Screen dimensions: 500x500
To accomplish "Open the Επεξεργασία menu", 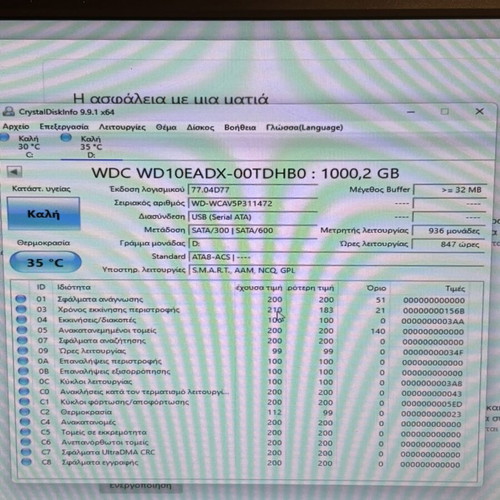I will pos(64,127).
